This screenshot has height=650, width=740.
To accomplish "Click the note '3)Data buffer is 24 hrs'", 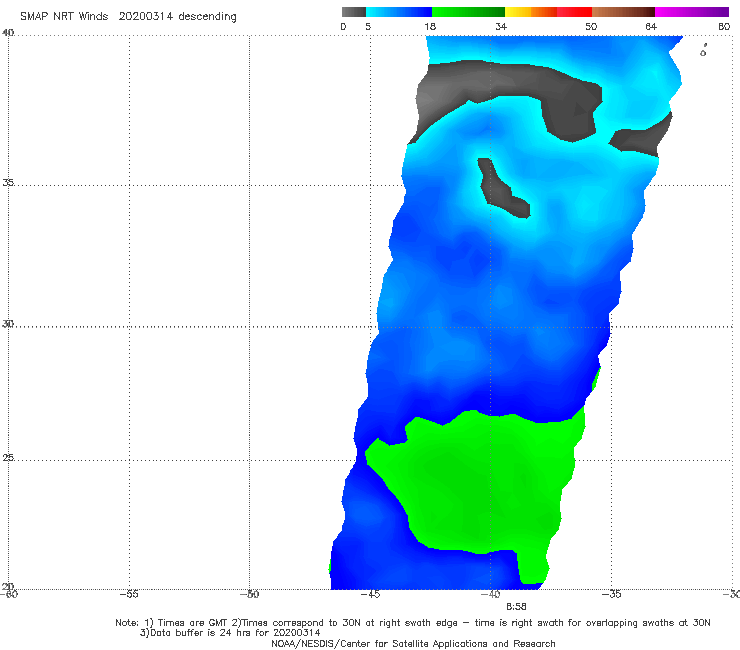I will tap(230, 633).
